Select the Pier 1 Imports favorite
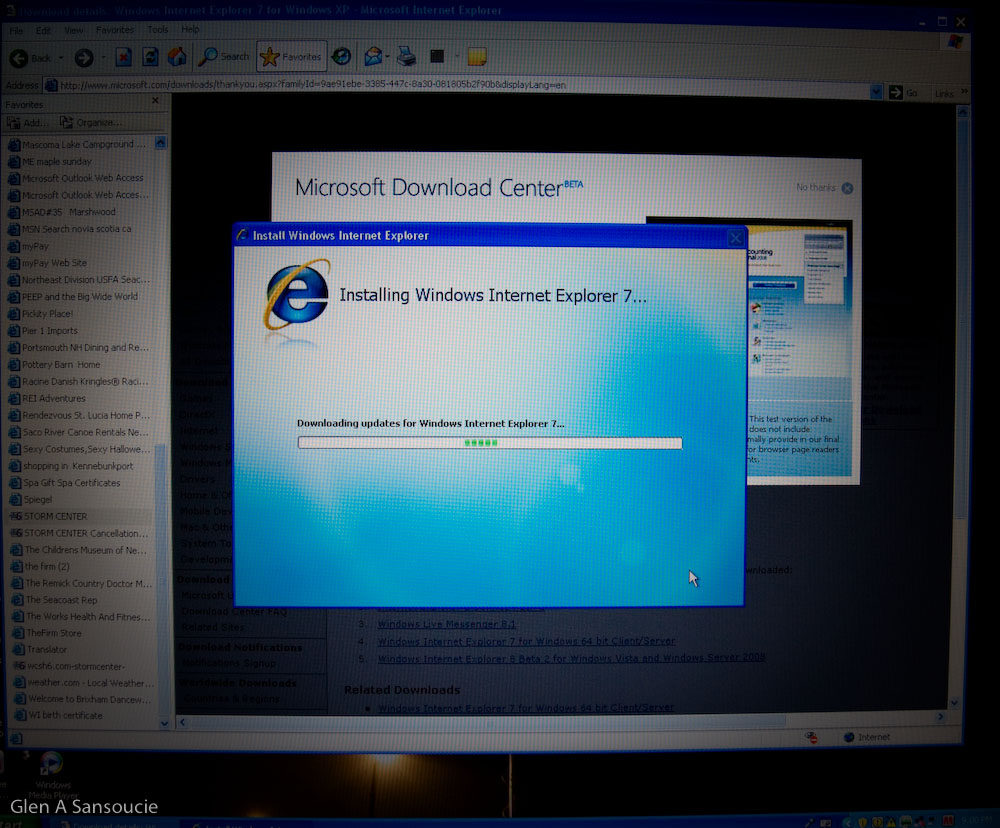1000x828 pixels. (x=50, y=331)
